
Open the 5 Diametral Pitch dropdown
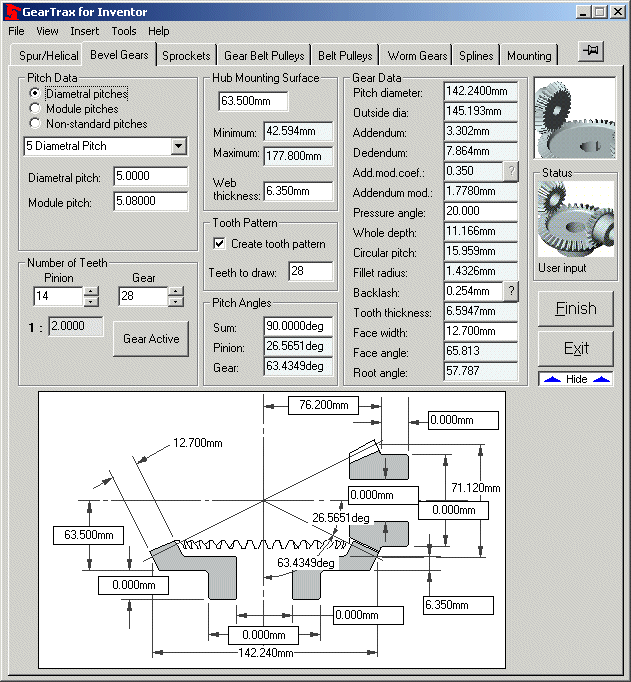[x=178, y=146]
